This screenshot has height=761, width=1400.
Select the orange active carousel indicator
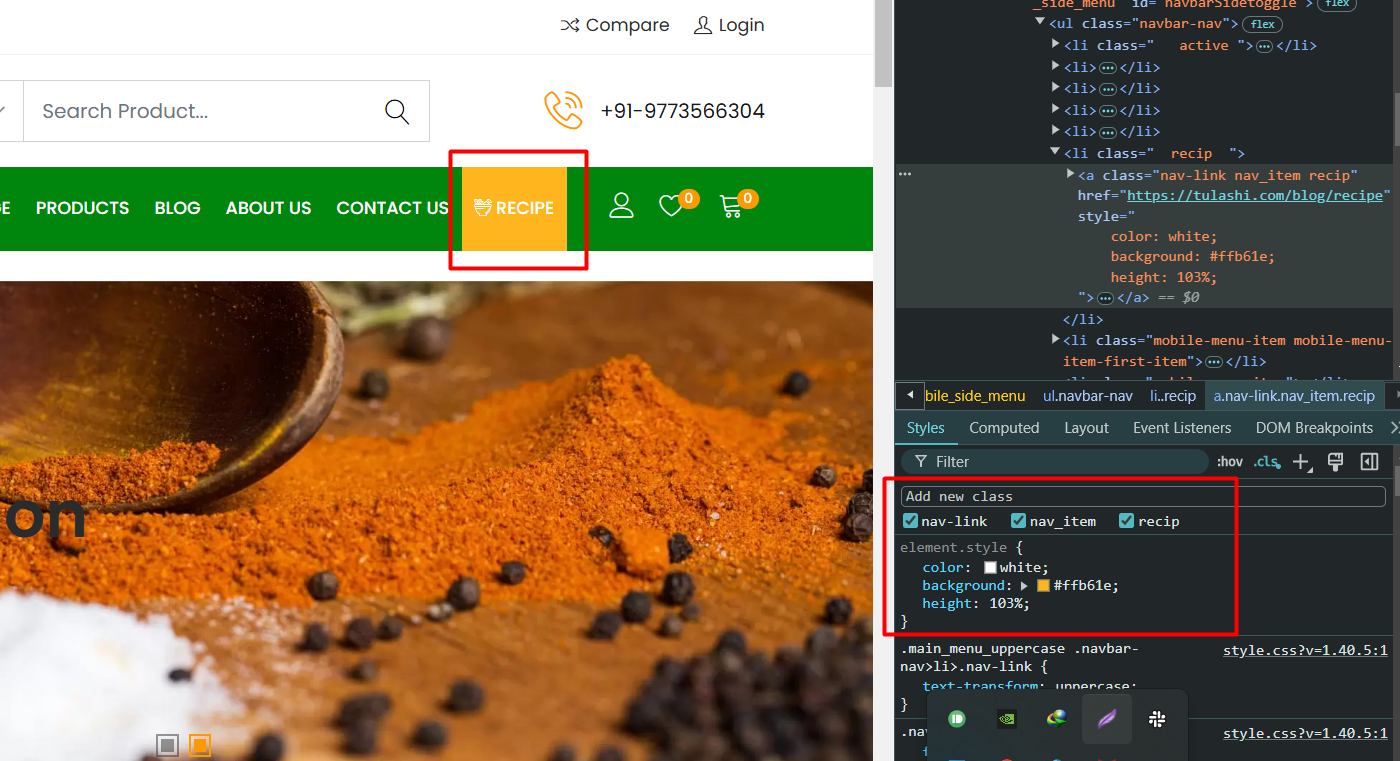[200, 745]
